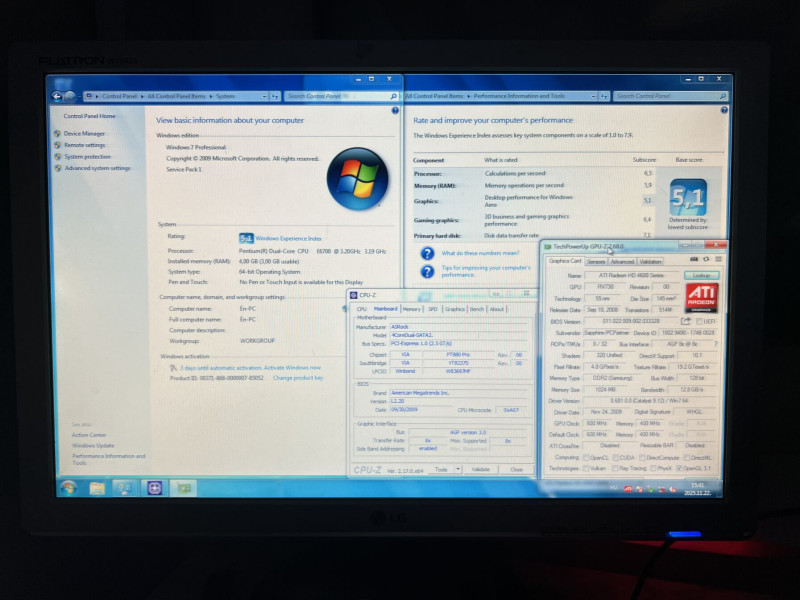The width and height of the screenshot is (800, 600).
Task: Click the System window address bar refresh button
Action: click(275, 96)
